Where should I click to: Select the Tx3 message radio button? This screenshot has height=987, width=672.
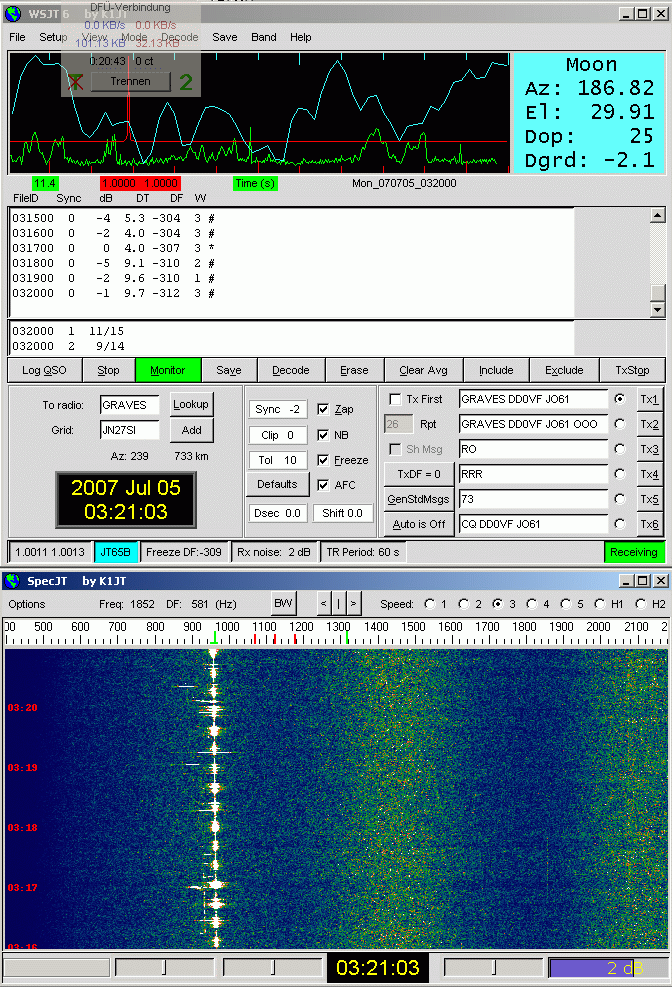[x=620, y=449]
